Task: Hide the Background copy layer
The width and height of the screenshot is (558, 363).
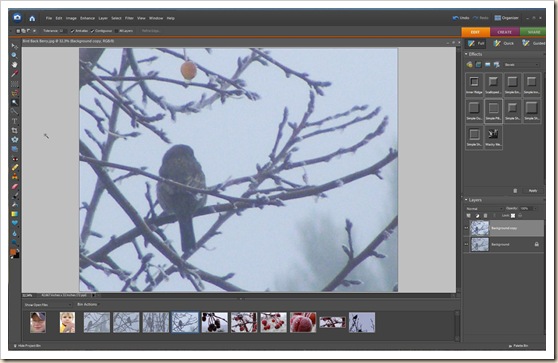Action: click(466, 228)
